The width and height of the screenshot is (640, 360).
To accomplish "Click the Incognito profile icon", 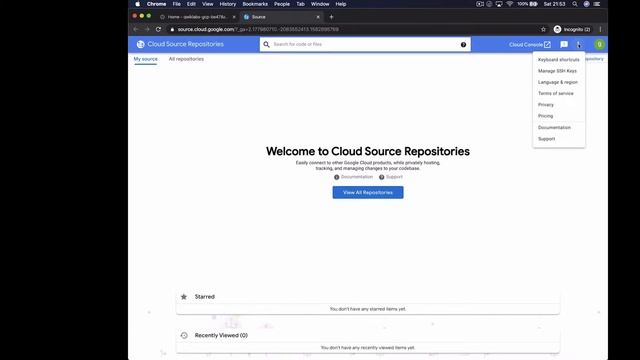I will (x=557, y=29).
